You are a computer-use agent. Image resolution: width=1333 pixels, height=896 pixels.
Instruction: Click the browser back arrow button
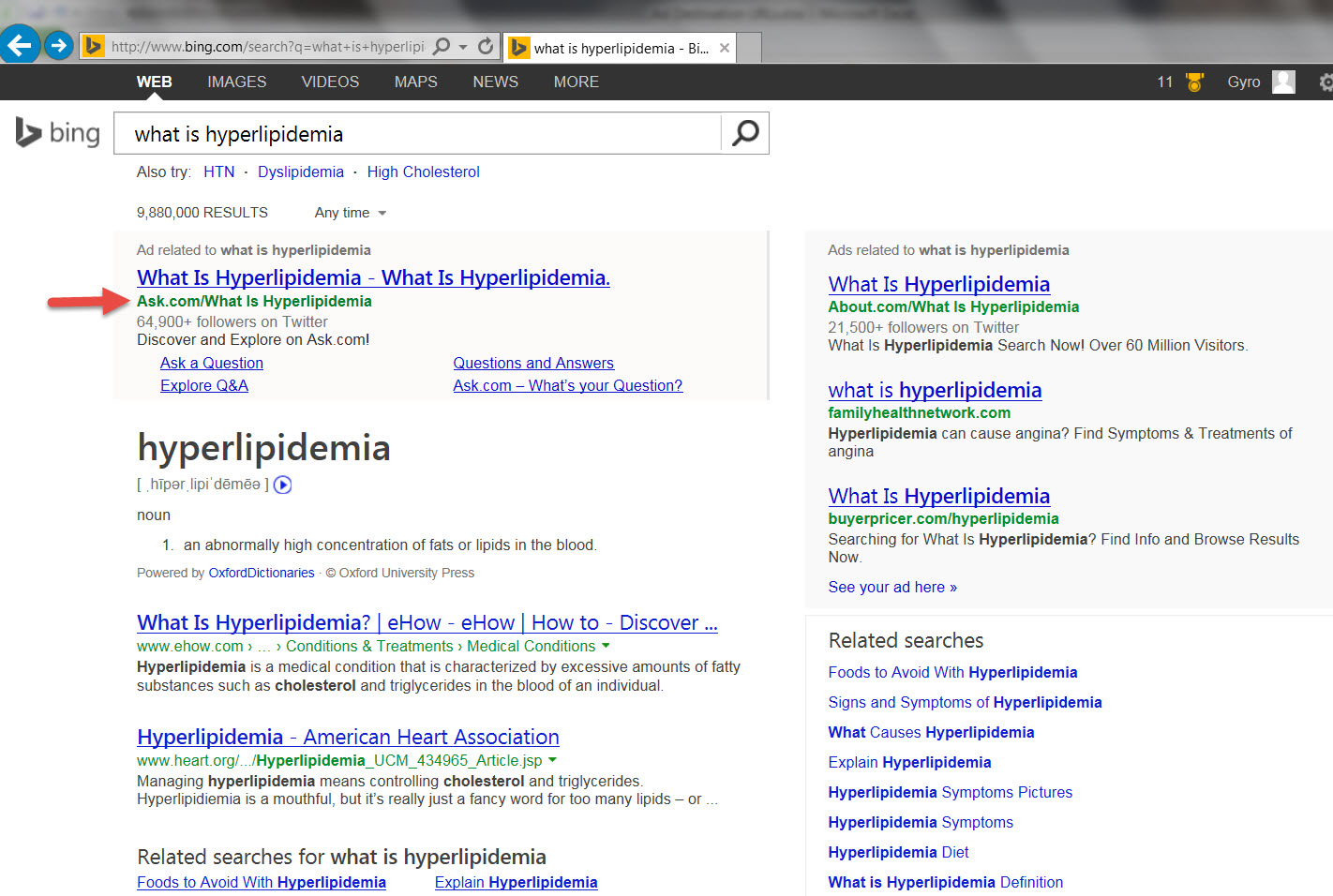(20, 44)
